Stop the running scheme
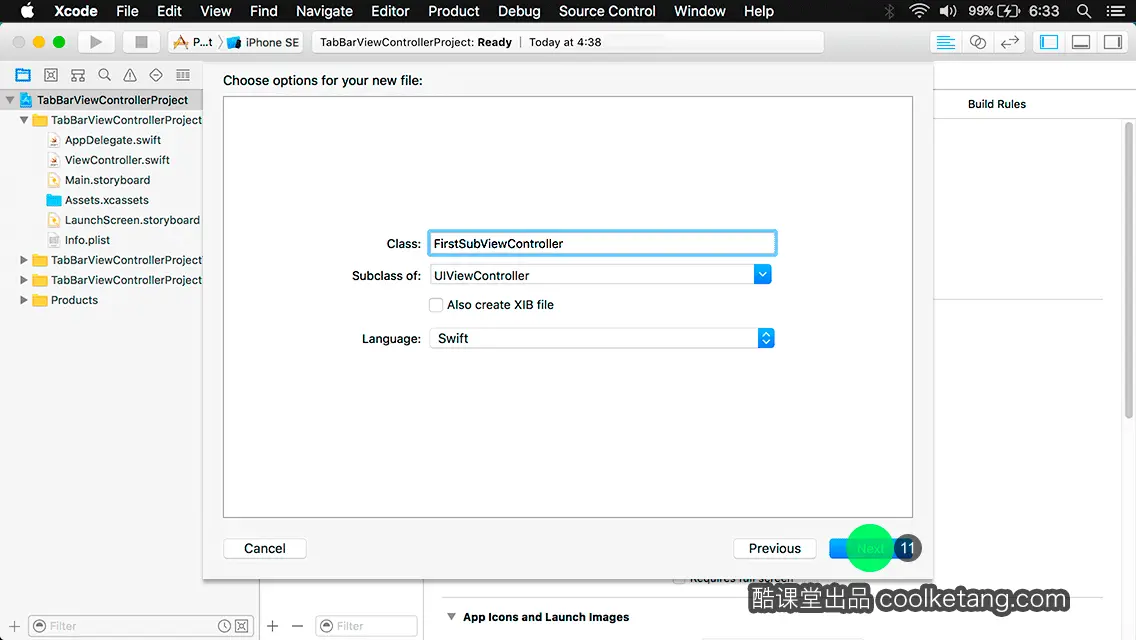The height and width of the screenshot is (640, 1136). (x=141, y=42)
